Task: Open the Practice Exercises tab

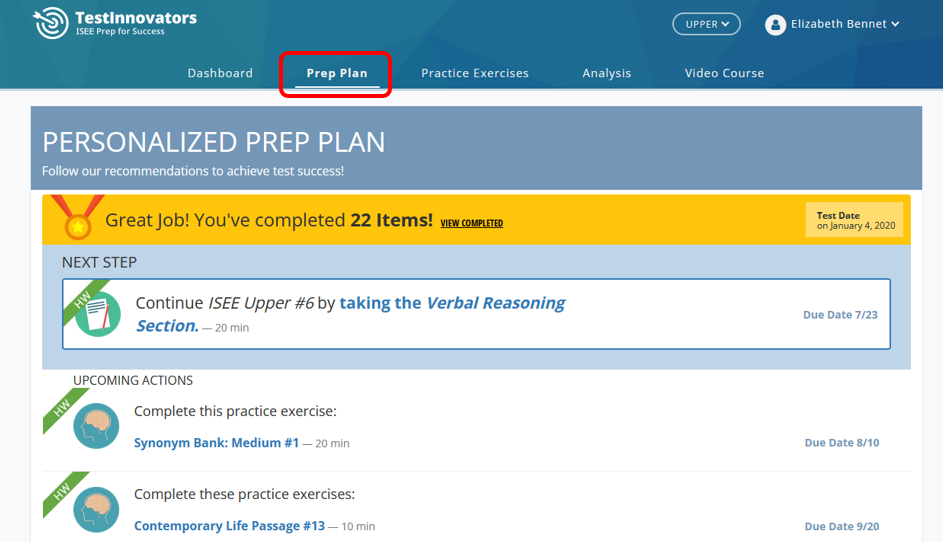Action: tap(475, 73)
